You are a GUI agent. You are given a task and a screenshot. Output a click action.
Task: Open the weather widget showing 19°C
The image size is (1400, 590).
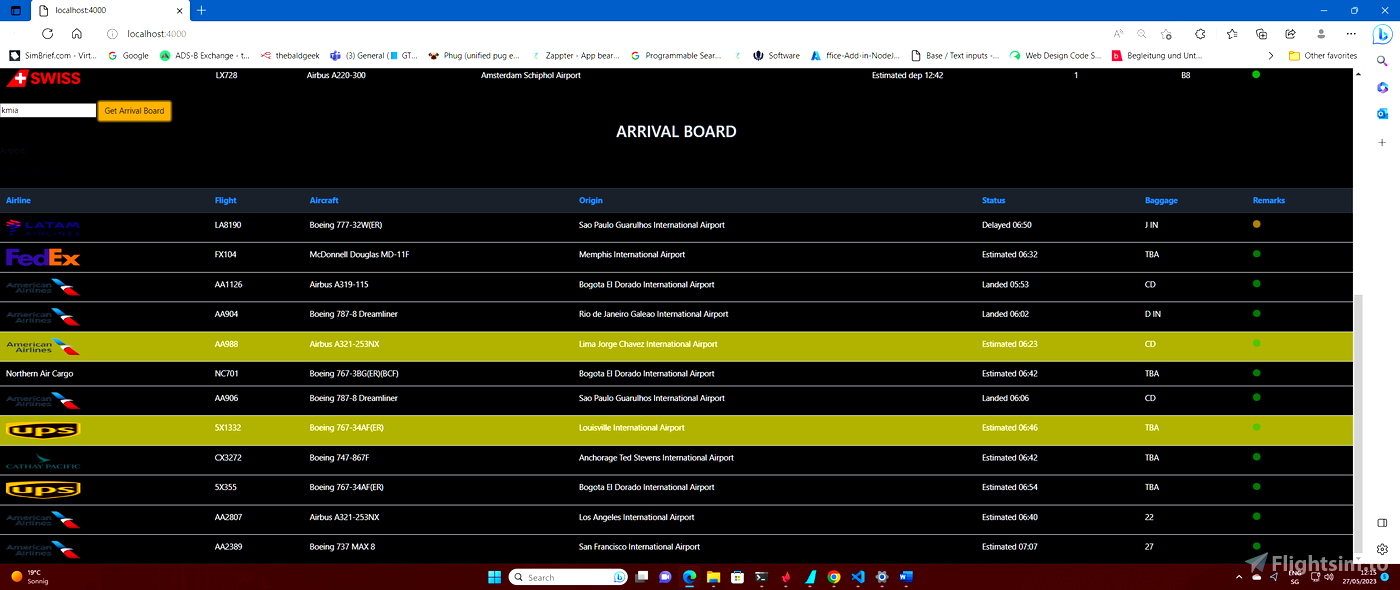30,577
